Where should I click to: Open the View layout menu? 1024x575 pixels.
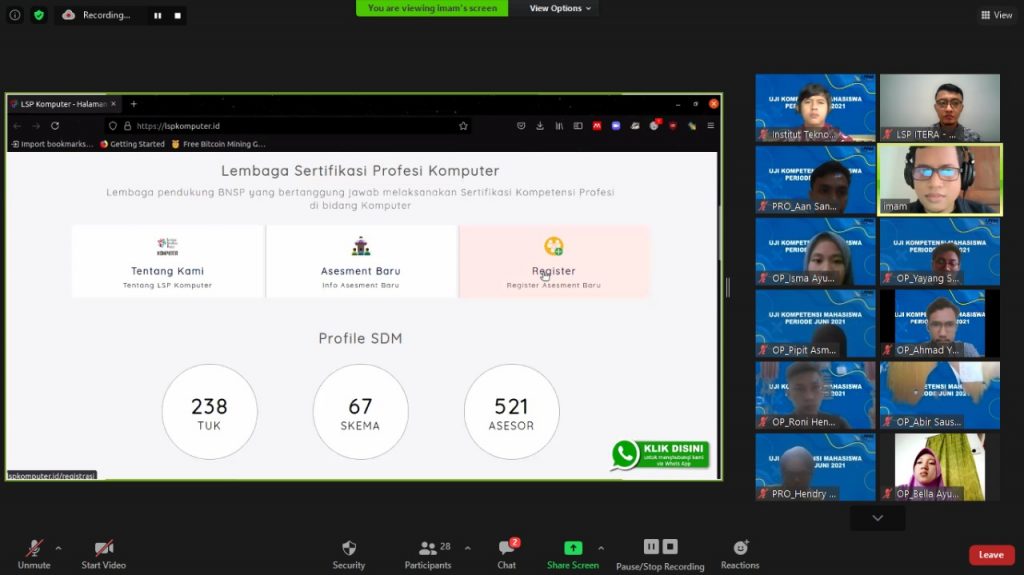tap(997, 14)
